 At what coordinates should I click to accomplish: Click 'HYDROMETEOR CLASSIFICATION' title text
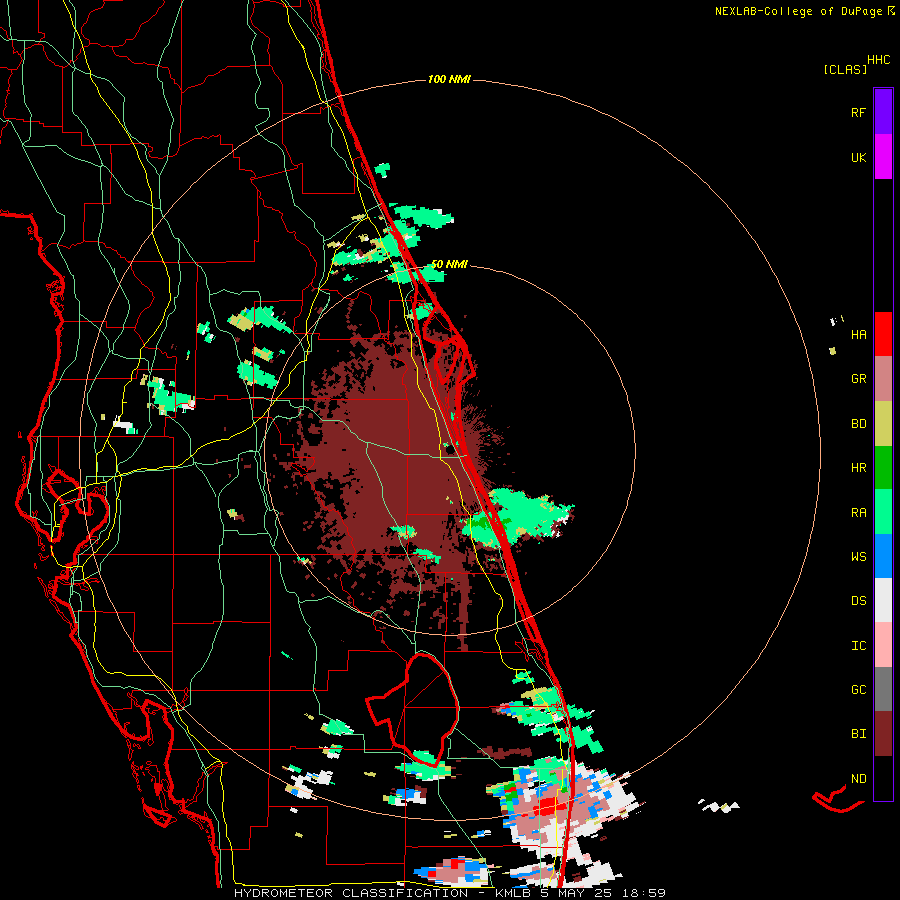click(351, 893)
